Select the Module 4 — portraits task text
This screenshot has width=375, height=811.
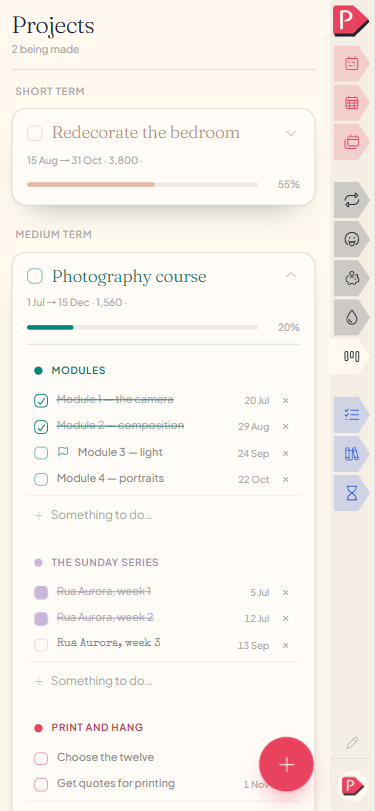tap(110, 478)
